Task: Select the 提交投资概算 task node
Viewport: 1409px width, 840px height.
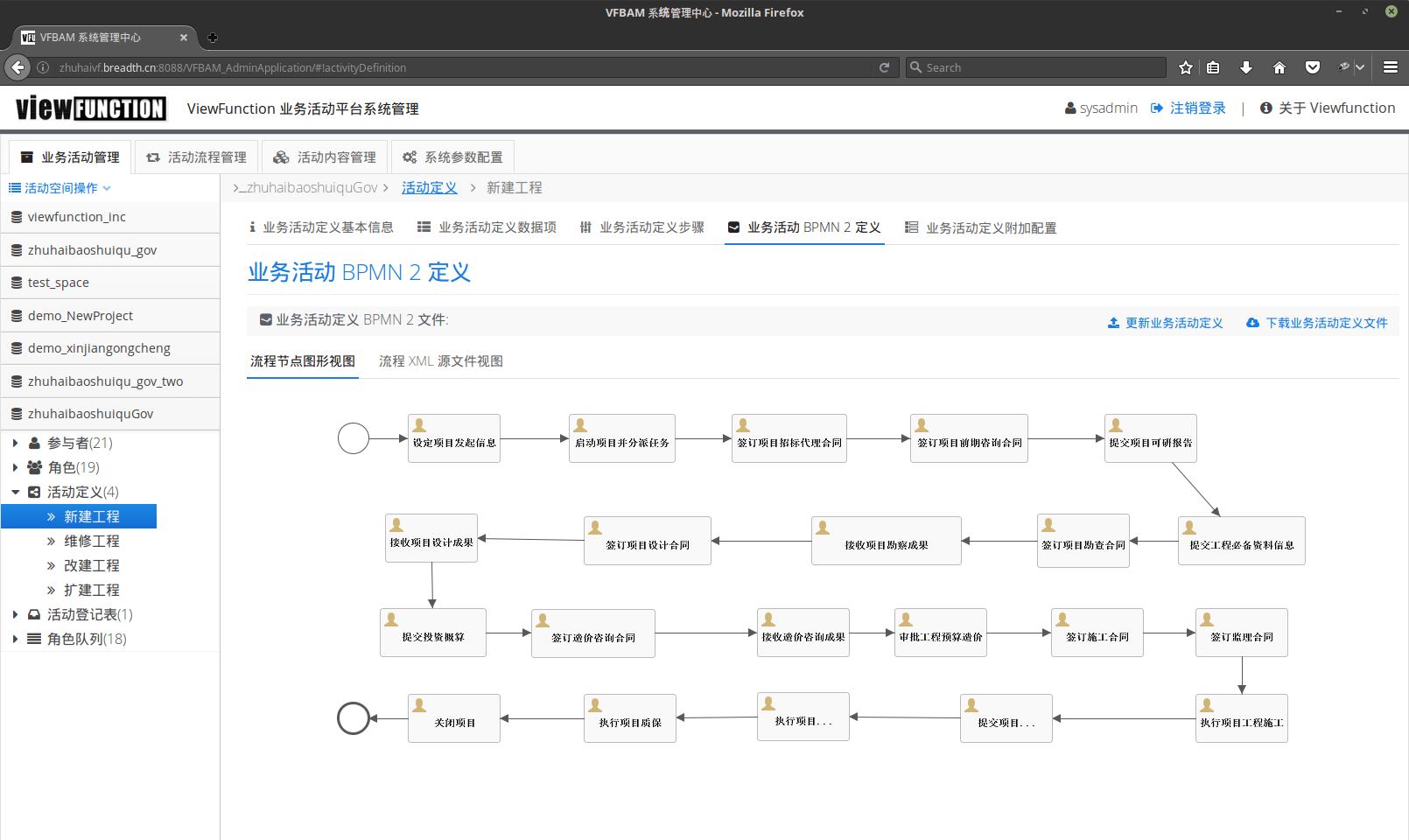Action: 433,633
